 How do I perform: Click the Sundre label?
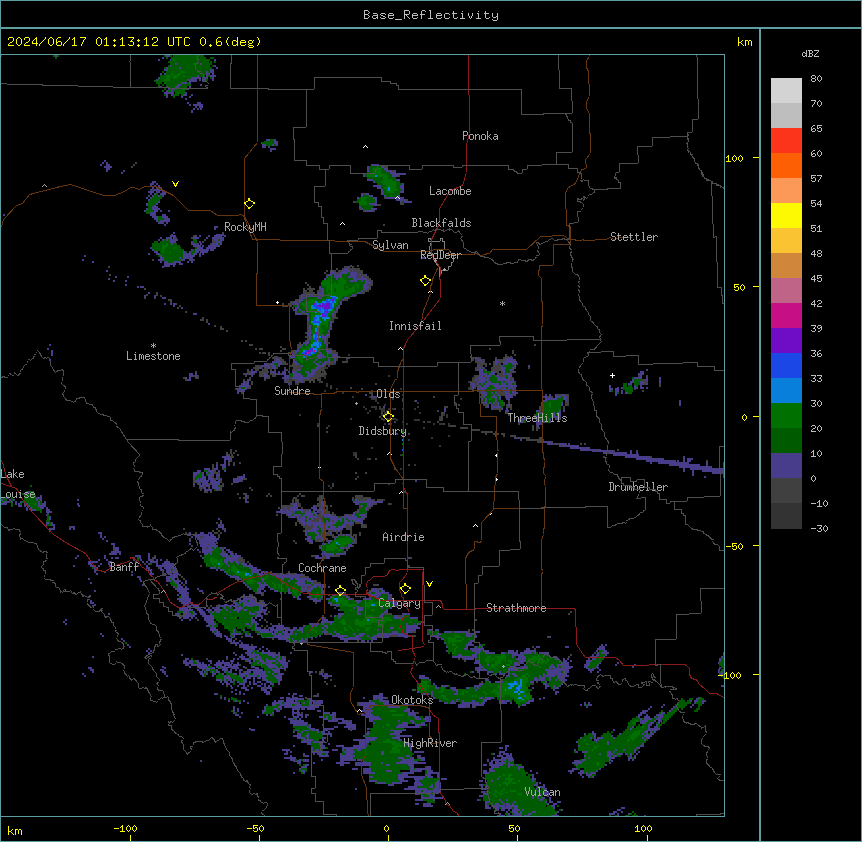pyautogui.click(x=292, y=391)
